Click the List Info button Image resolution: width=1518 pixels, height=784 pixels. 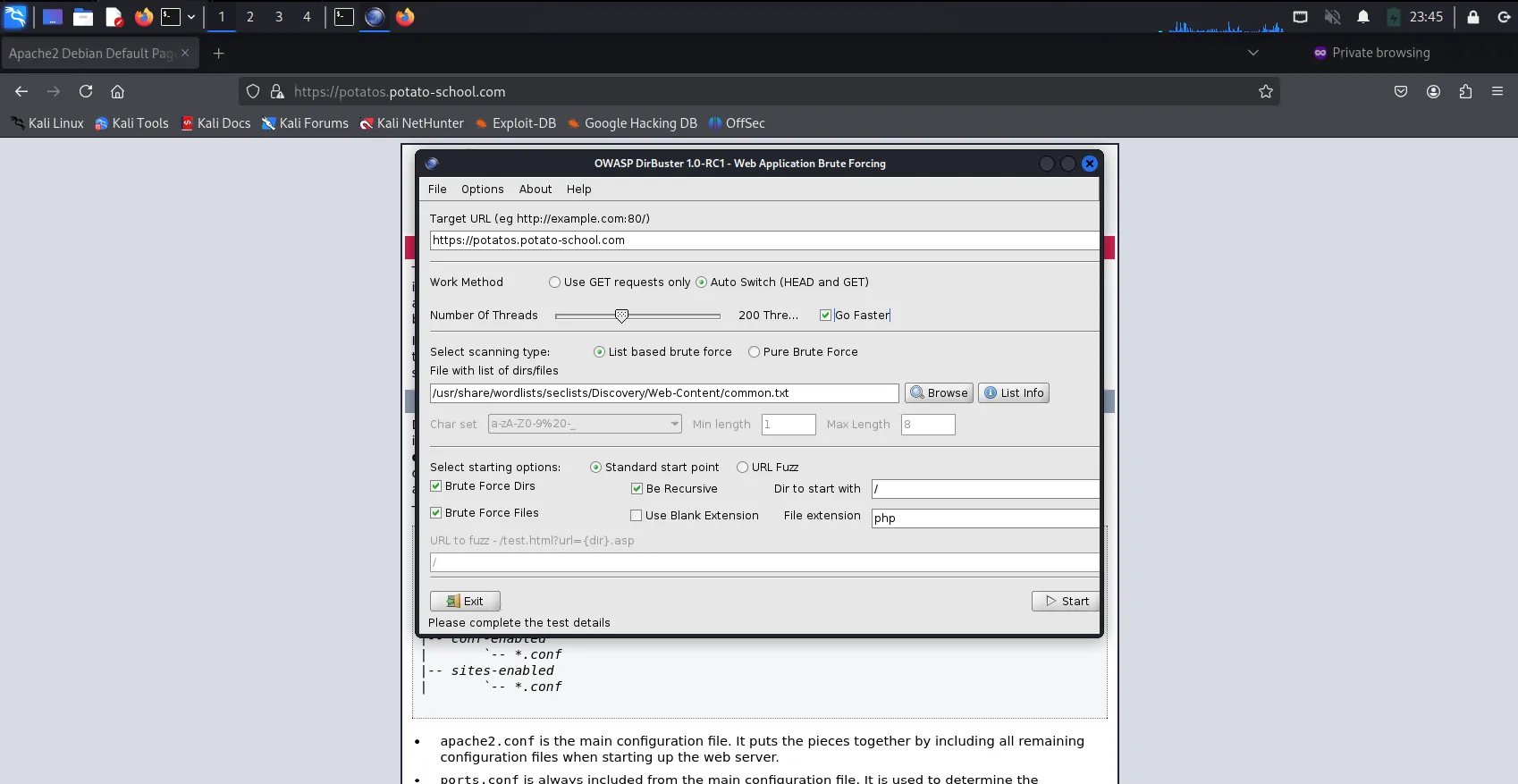tap(1014, 393)
